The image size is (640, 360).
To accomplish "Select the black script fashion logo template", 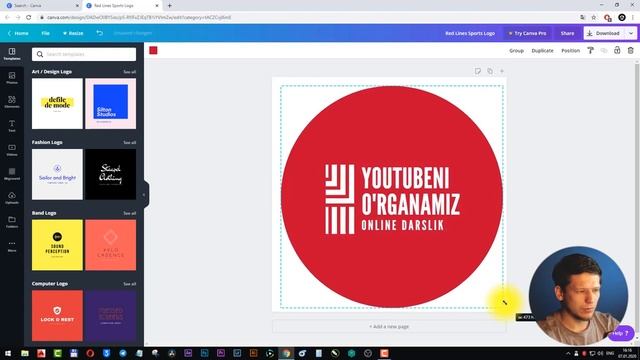I will point(111,174).
